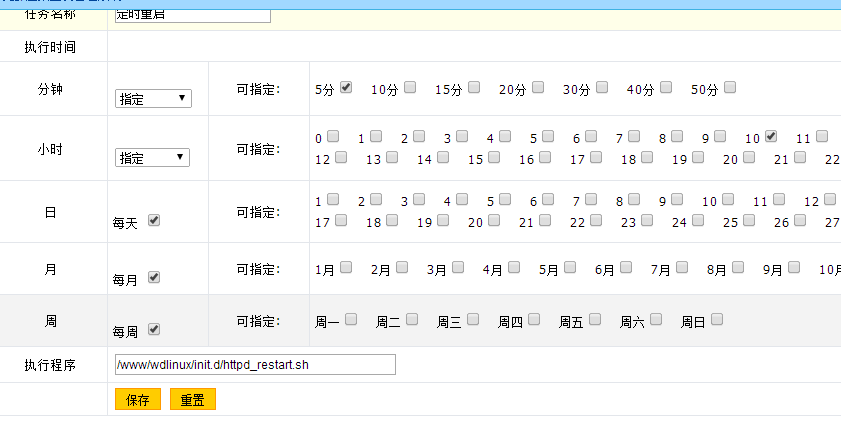Enable the 50分 minute option
This screenshot has width=841, height=426.
point(730,87)
